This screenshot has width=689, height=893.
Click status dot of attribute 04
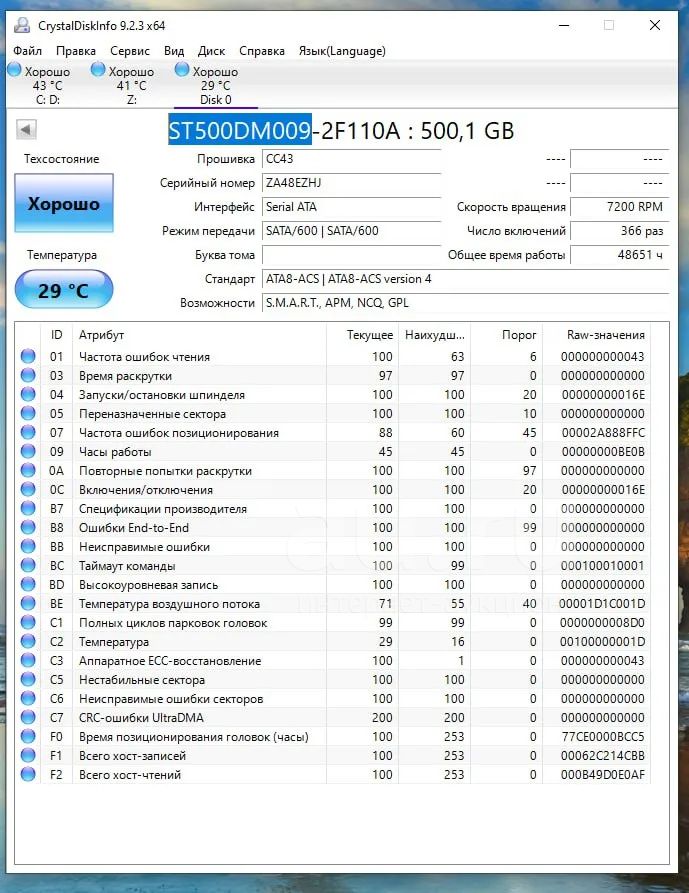tap(28, 395)
